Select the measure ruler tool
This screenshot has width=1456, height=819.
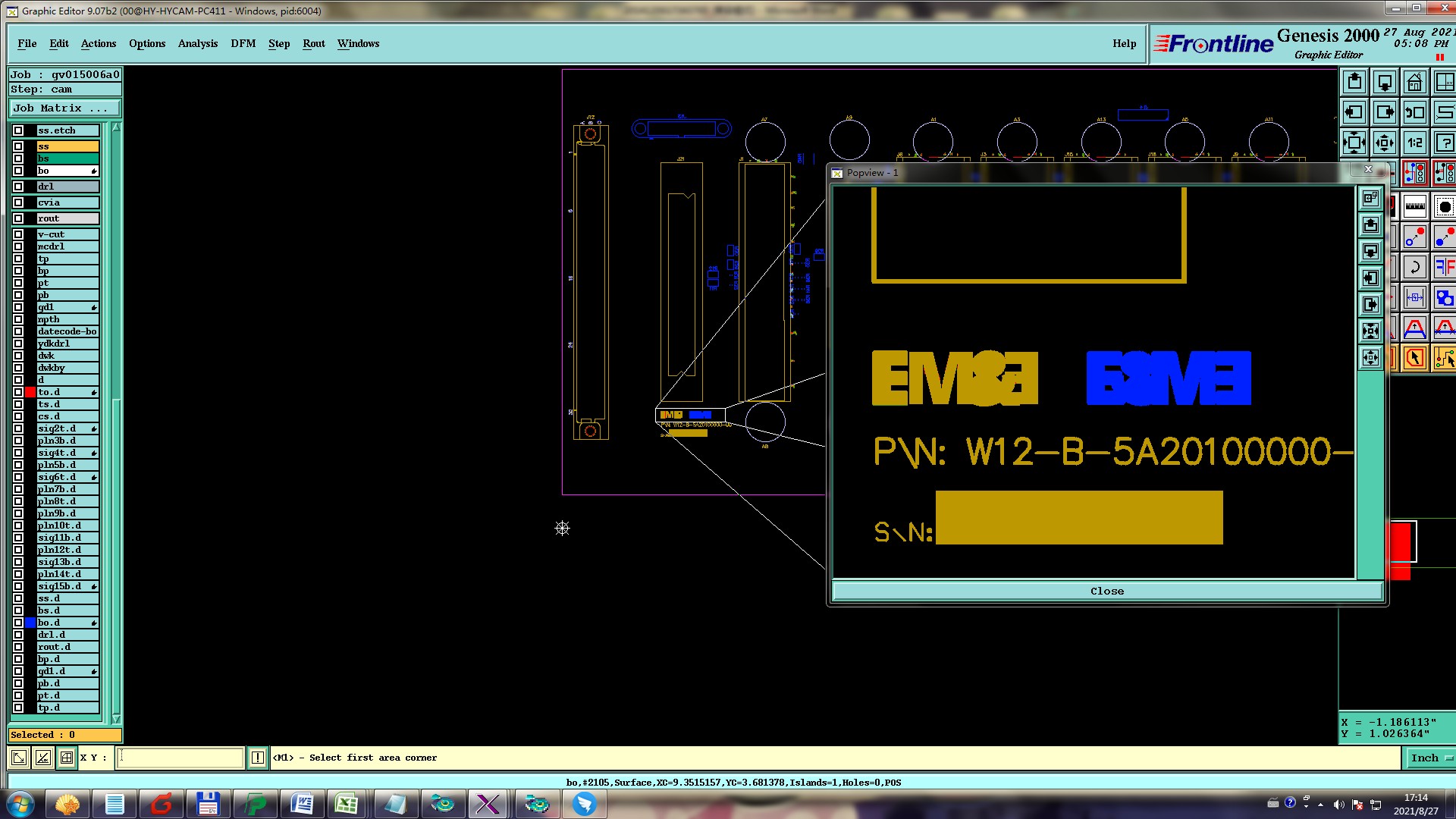click(1415, 206)
